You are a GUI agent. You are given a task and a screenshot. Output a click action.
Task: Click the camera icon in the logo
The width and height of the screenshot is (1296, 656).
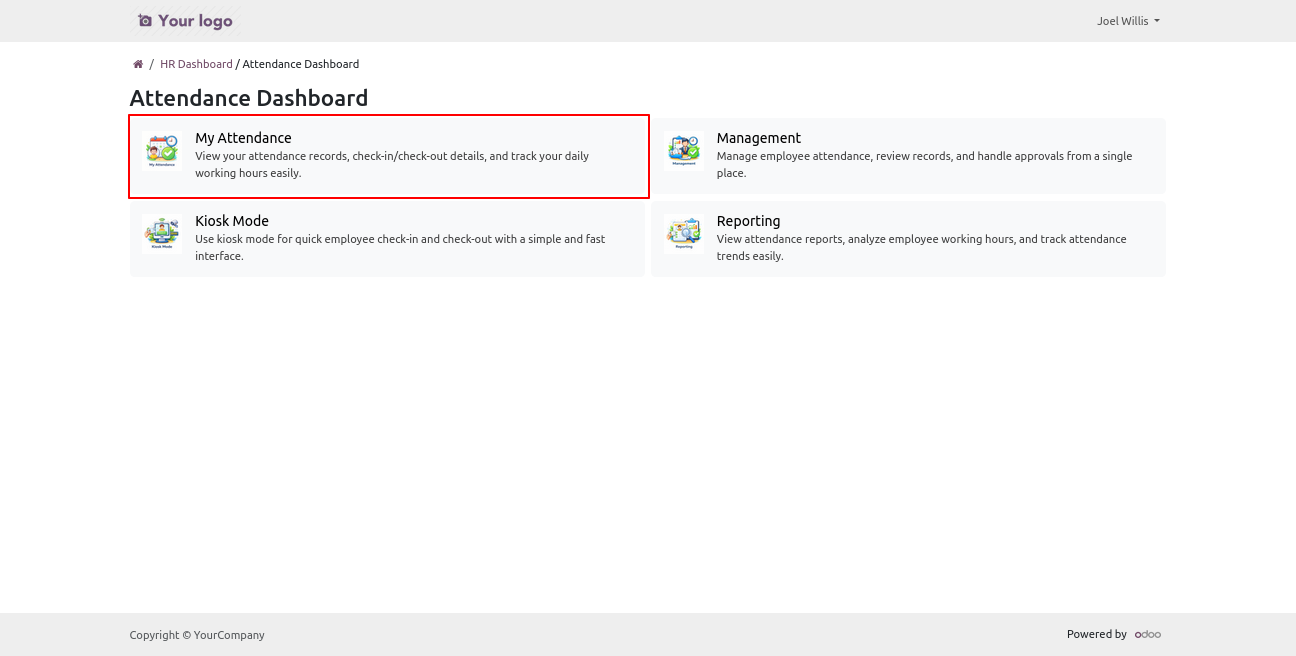(x=145, y=21)
